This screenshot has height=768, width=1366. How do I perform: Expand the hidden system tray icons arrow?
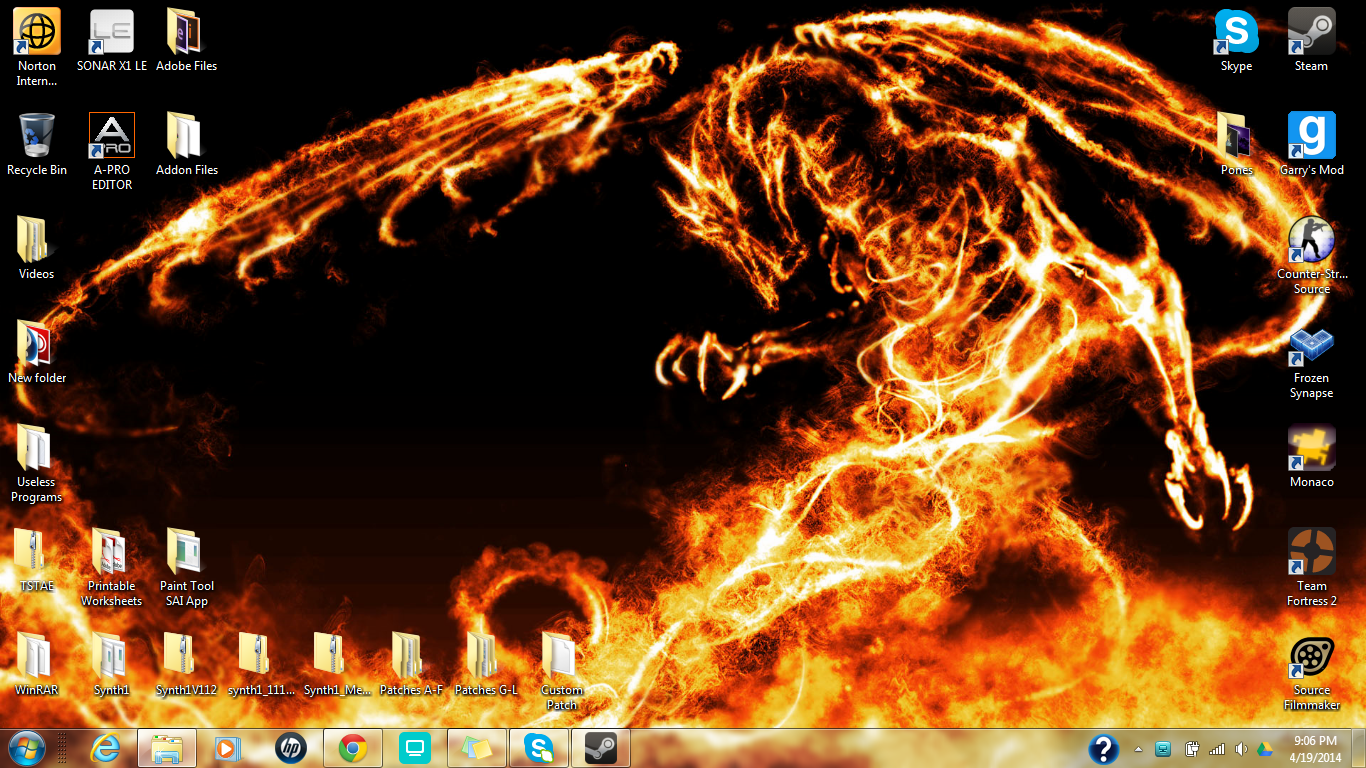(1138, 749)
